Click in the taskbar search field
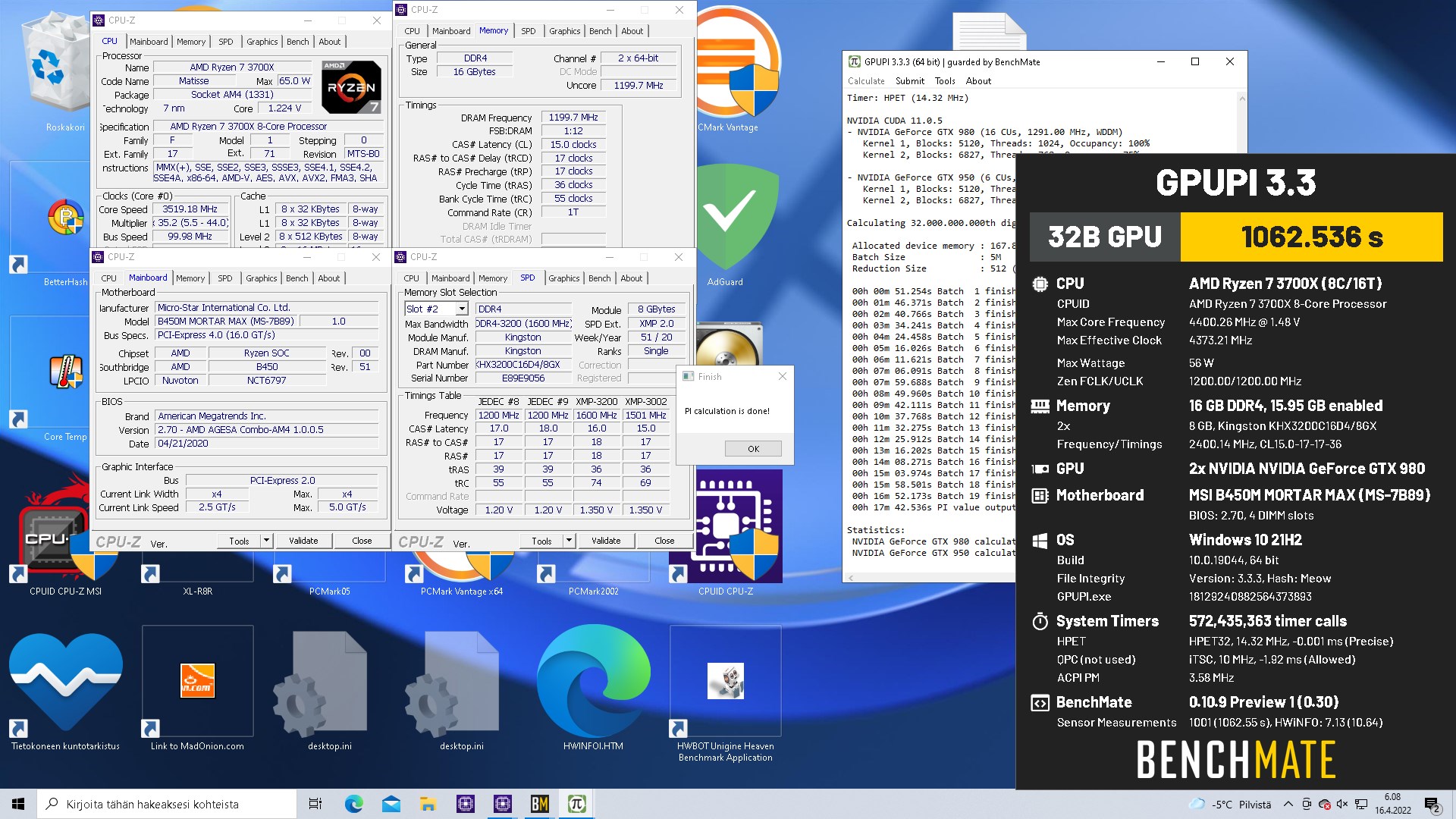This screenshot has width=1456, height=819. pos(167,804)
